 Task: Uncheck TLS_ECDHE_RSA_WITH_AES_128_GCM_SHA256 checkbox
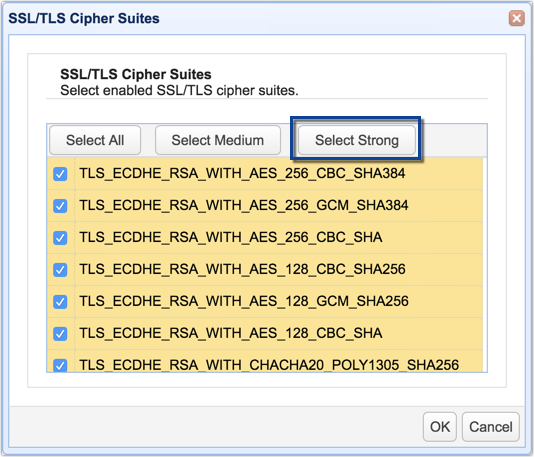[x=60, y=302]
